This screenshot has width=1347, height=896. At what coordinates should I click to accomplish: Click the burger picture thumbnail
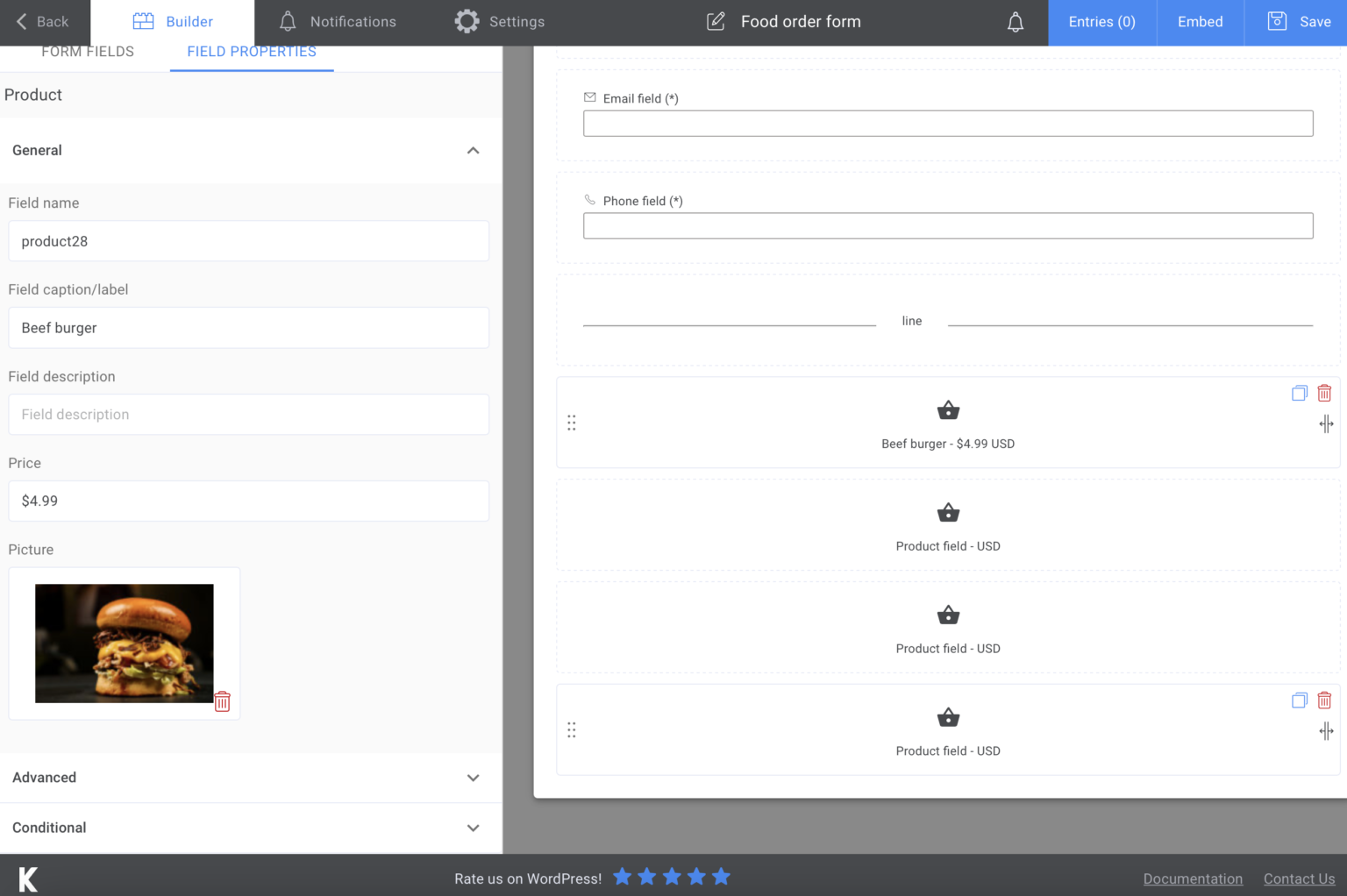pyautogui.click(x=124, y=643)
